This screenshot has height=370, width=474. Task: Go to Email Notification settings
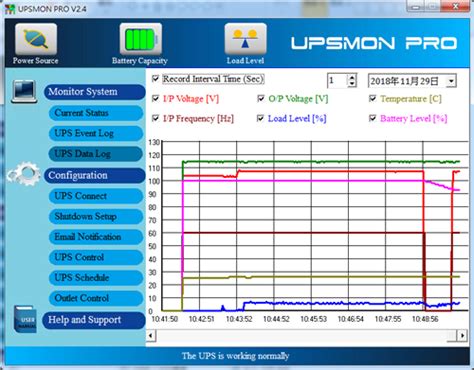point(96,237)
